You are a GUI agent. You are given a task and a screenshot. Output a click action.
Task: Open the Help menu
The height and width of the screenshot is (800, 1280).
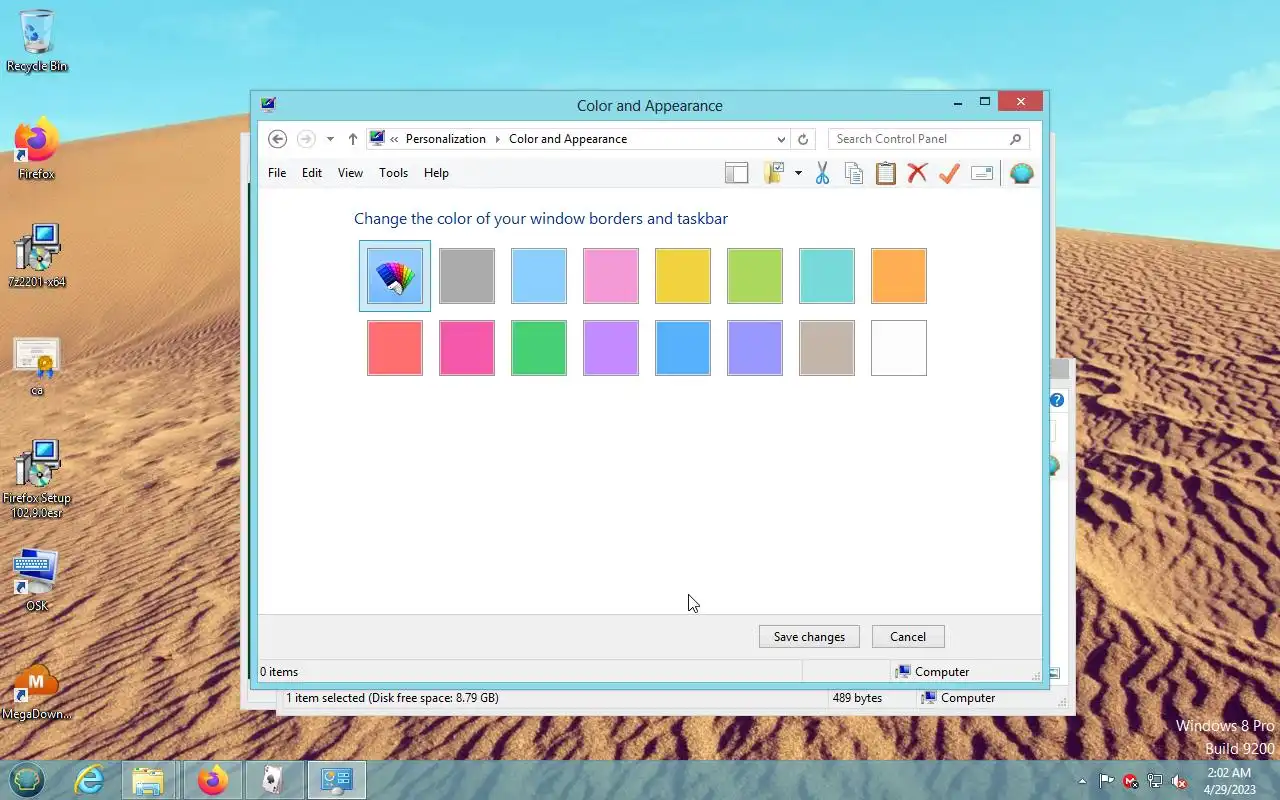pos(436,173)
